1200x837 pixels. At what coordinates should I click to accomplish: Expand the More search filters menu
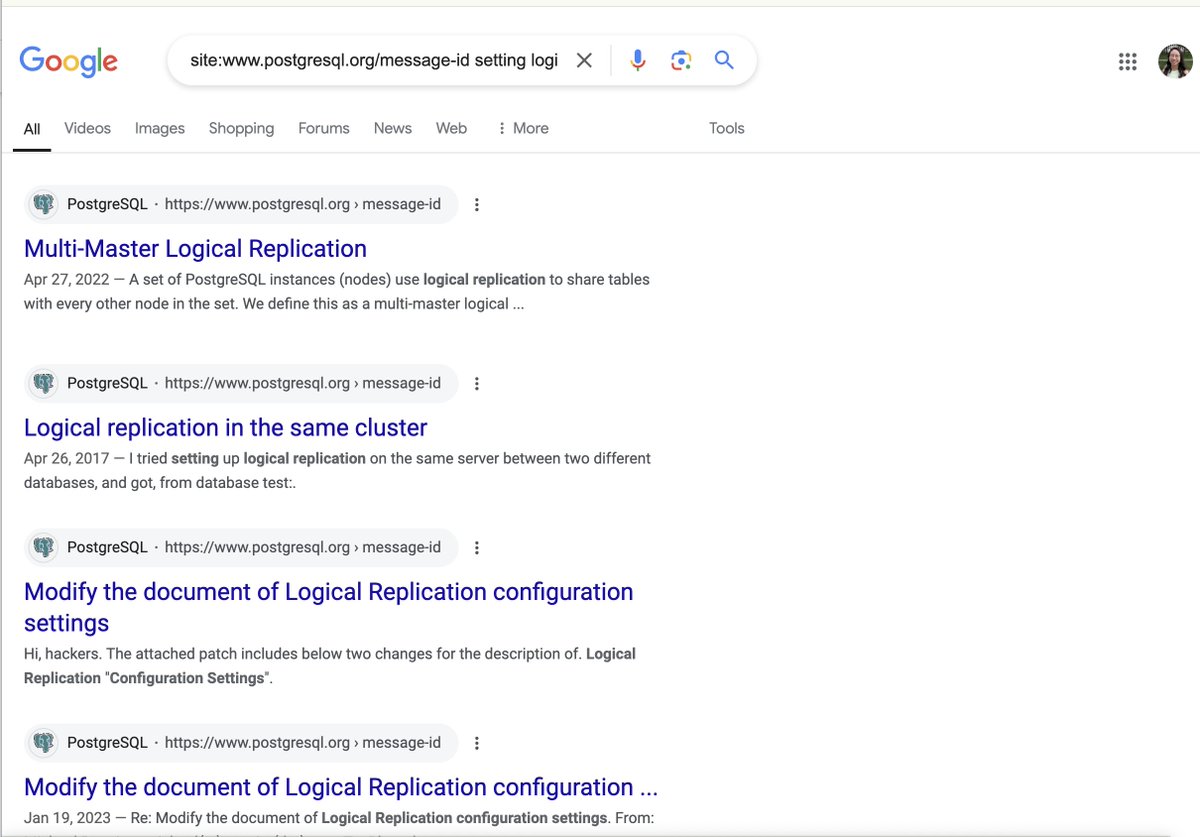point(522,128)
